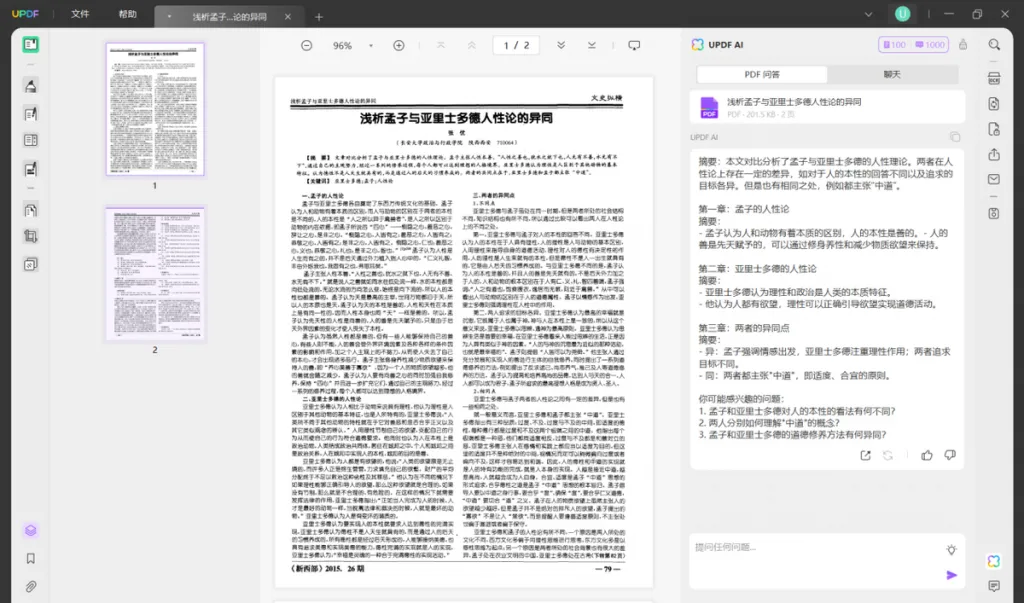Select the 浅析孟子 document tab

coord(229,17)
